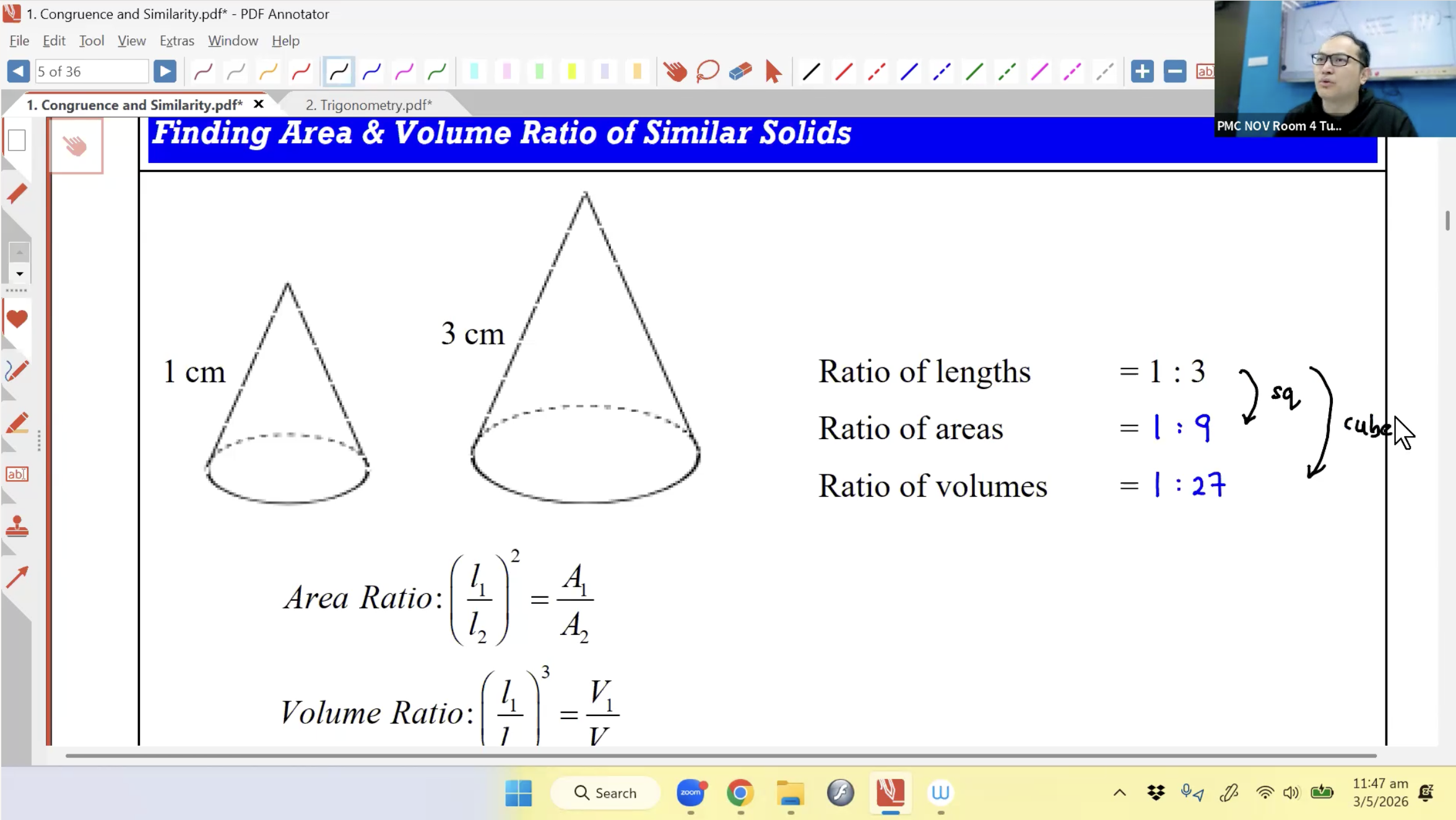Select the dark red pen preset
The image size is (1456, 820).
(203, 72)
